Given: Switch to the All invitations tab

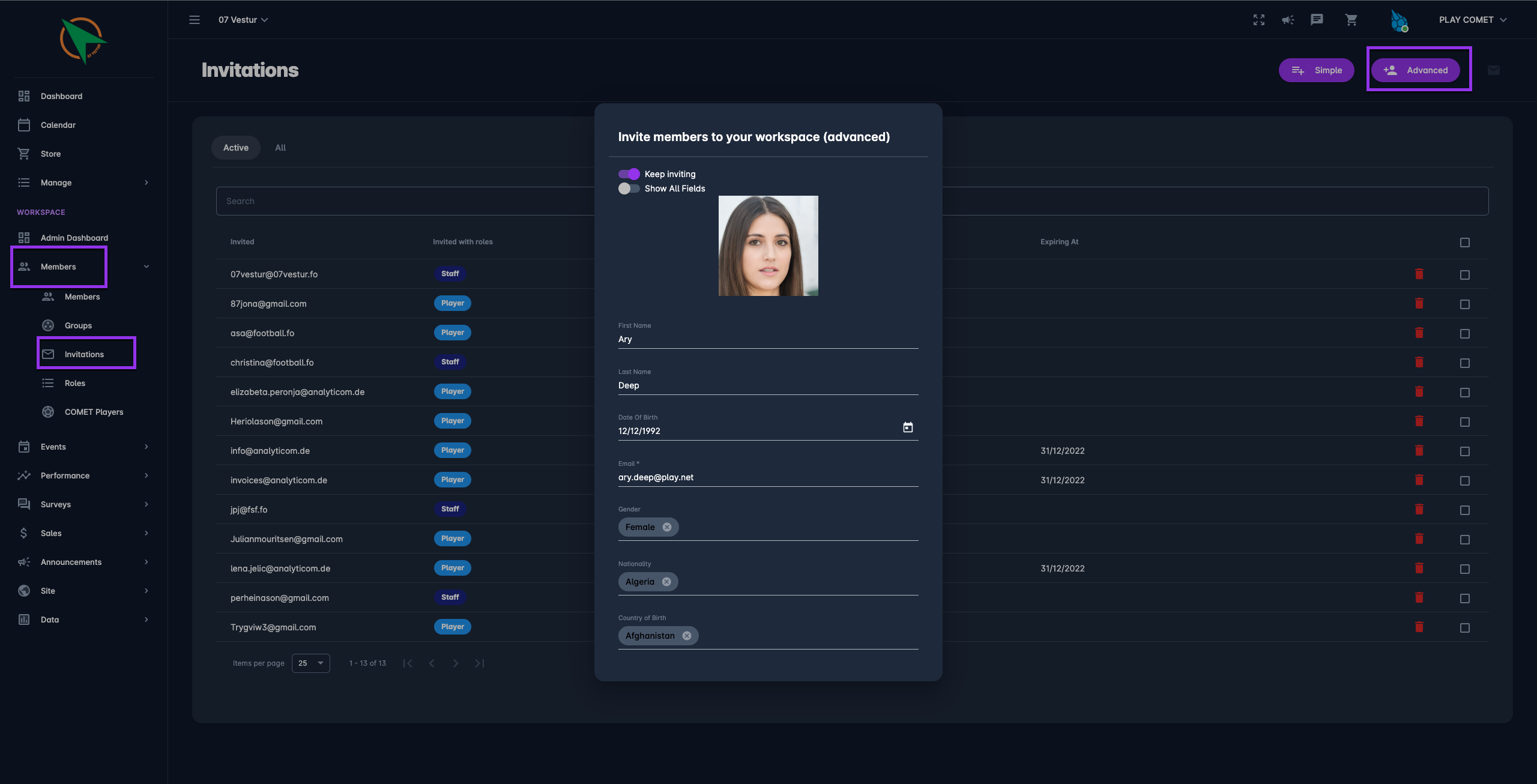Looking at the screenshot, I should point(280,148).
